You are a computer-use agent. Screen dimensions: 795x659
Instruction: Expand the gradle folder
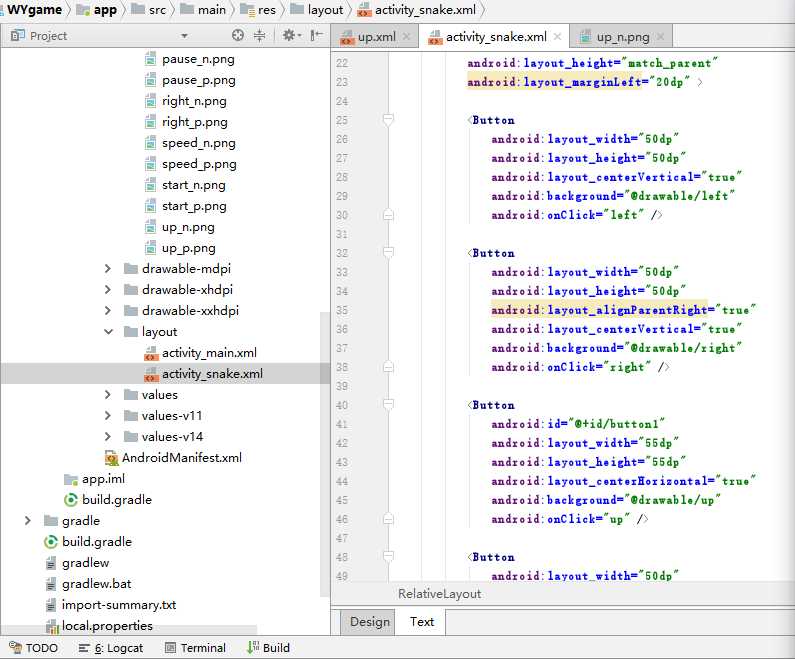28,521
